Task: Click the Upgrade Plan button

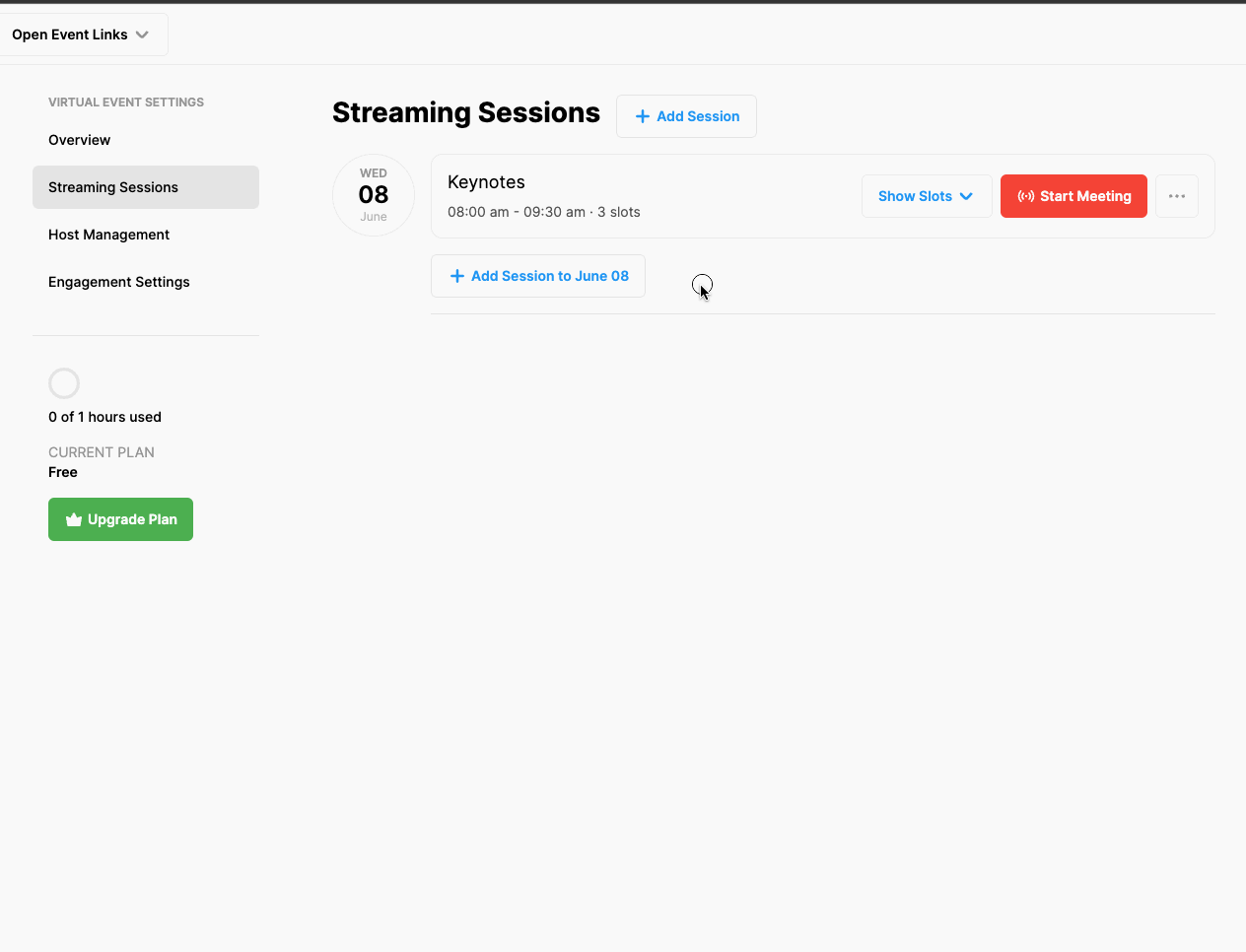Action: coord(120,519)
